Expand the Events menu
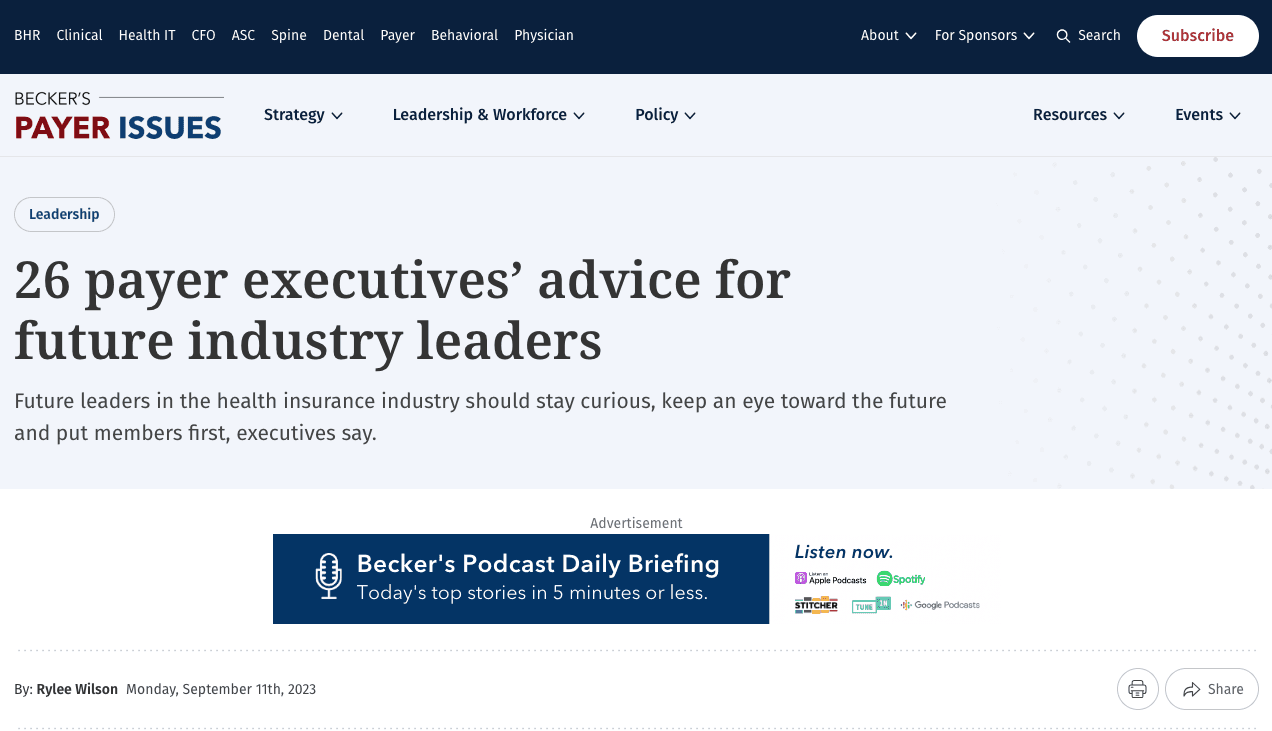1272x731 pixels. pos(1208,115)
